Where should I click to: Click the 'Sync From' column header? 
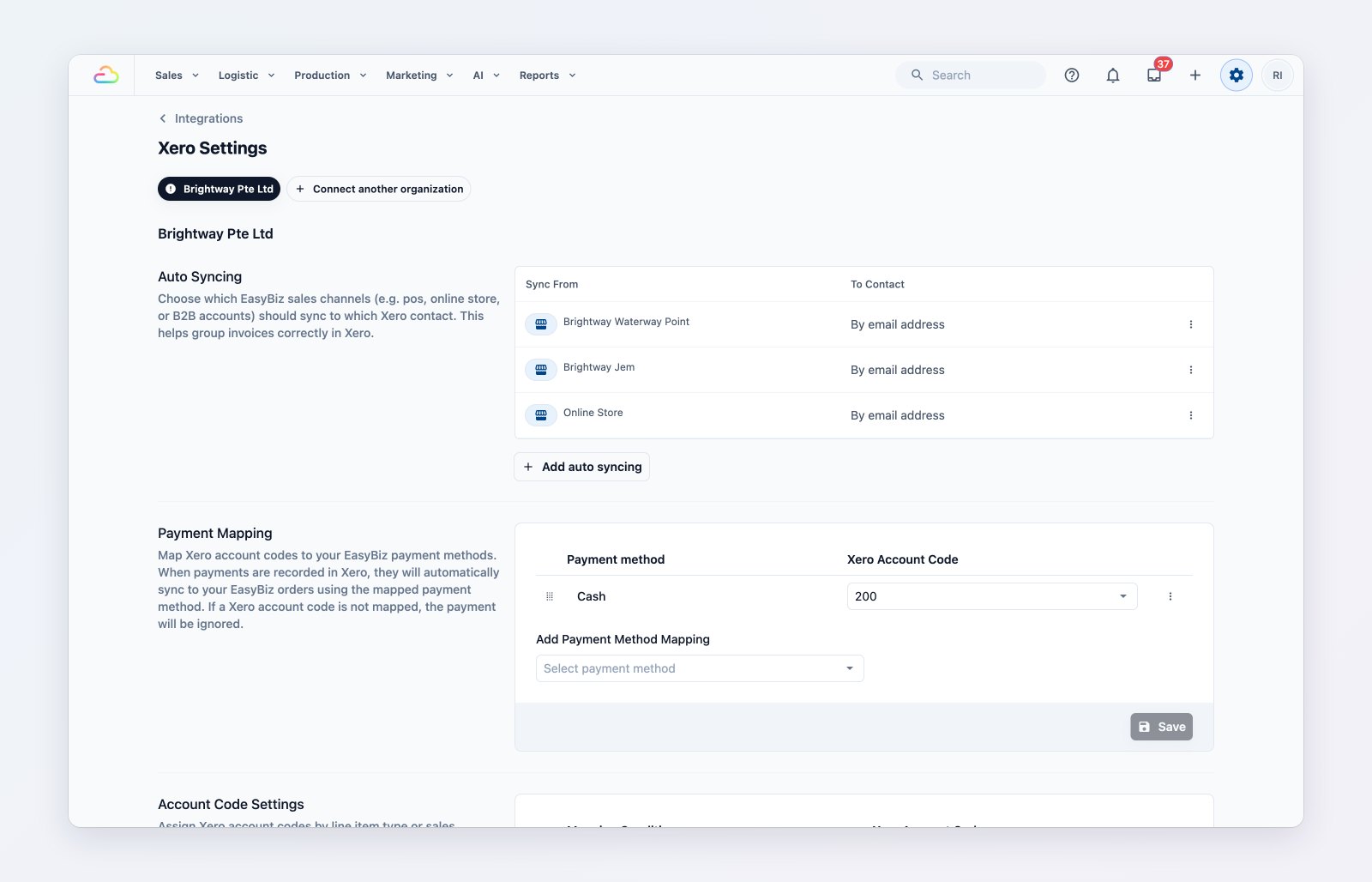[551, 284]
